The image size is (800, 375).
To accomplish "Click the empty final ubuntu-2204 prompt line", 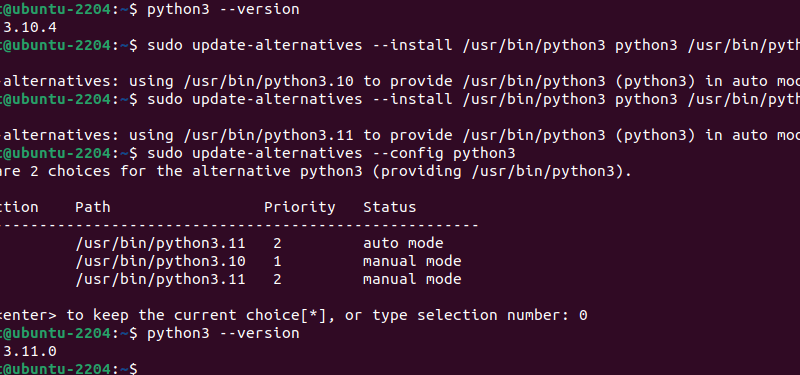I will tap(68, 369).
